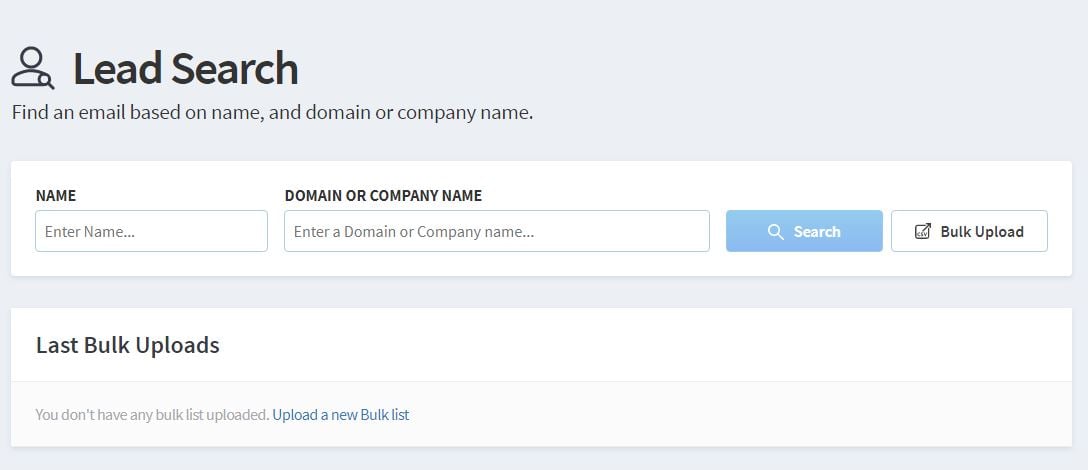
Task: Click the Lead Search person-magnifier icon
Action: [32, 68]
